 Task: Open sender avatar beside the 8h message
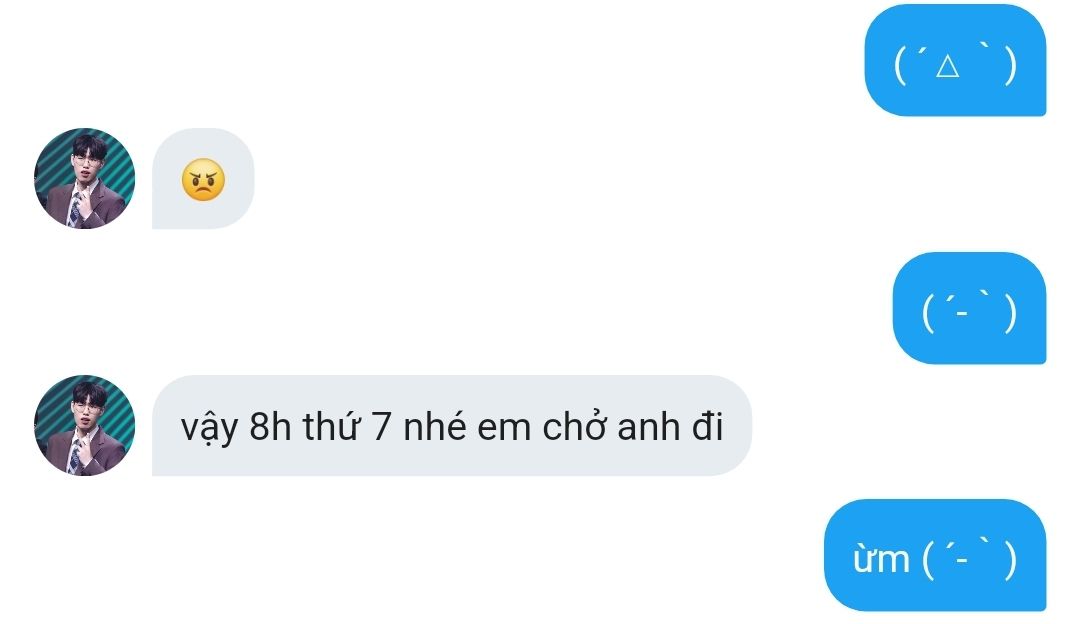85,426
